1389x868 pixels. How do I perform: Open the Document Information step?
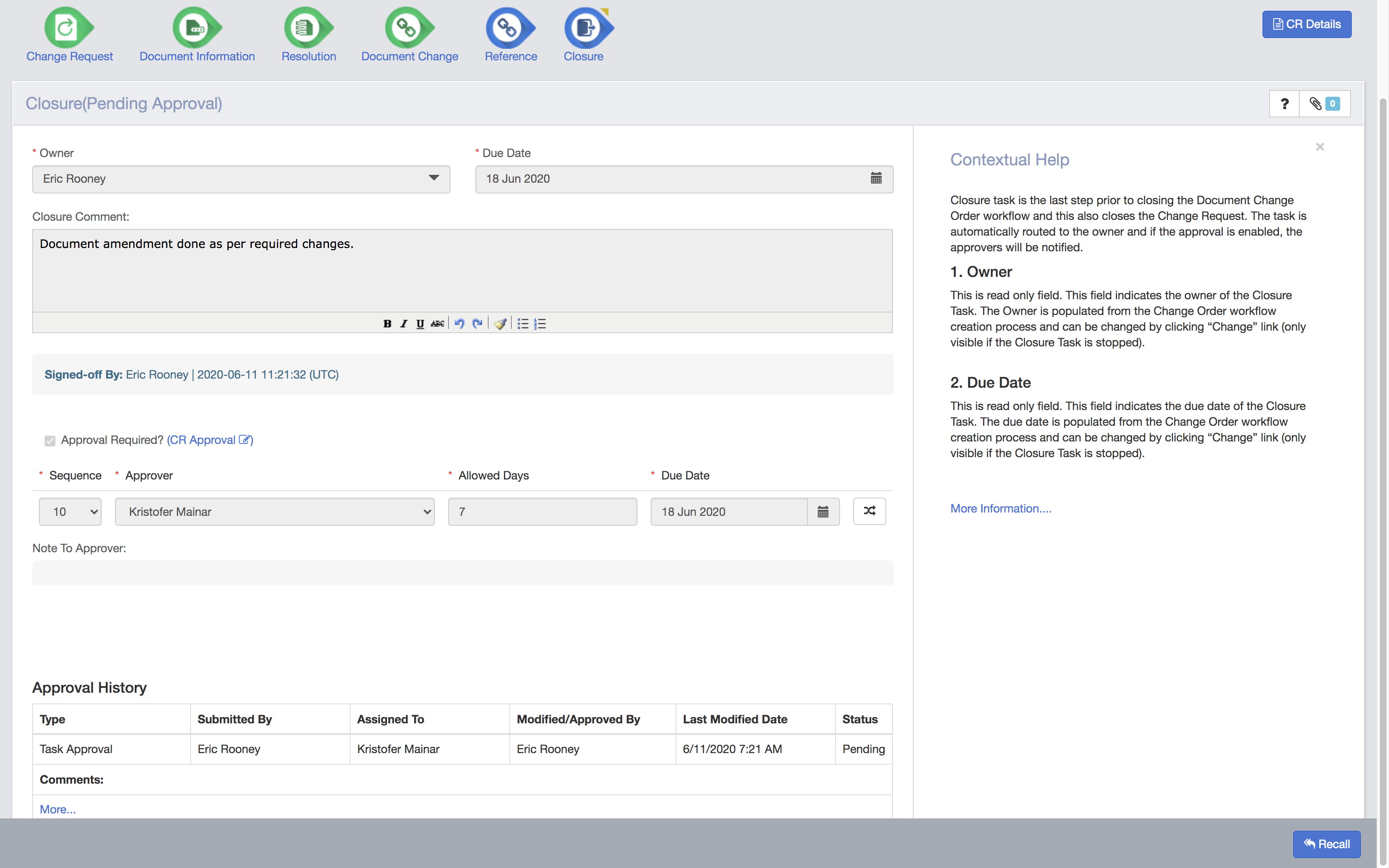pos(196,34)
